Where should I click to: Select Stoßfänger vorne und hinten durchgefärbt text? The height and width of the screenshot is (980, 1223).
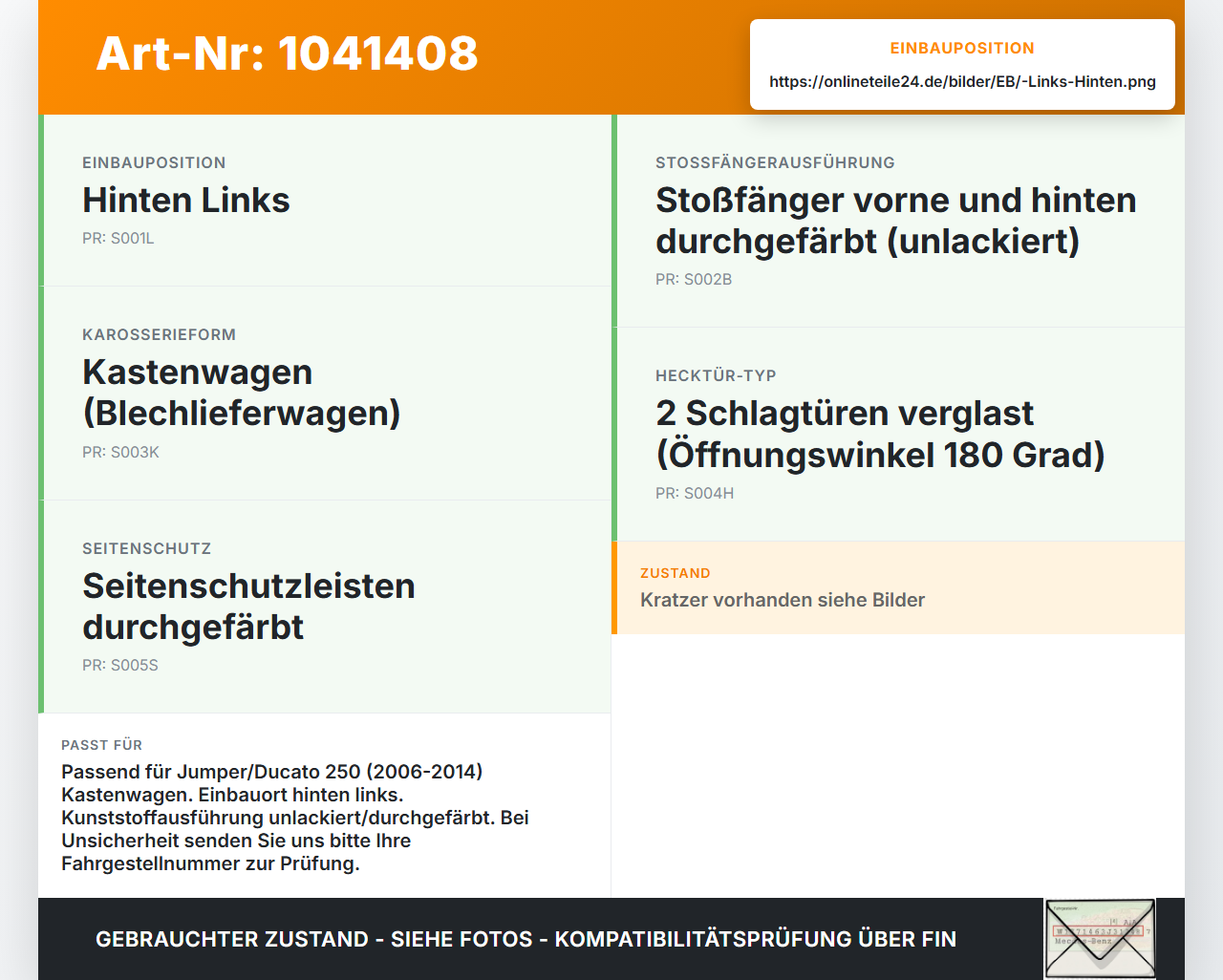tap(896, 221)
